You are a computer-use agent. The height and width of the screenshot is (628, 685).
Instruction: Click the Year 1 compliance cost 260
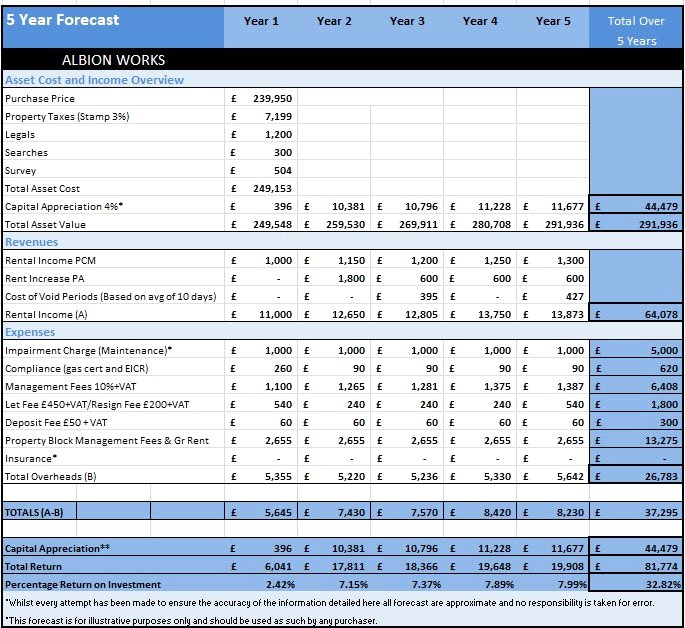[x=283, y=369]
